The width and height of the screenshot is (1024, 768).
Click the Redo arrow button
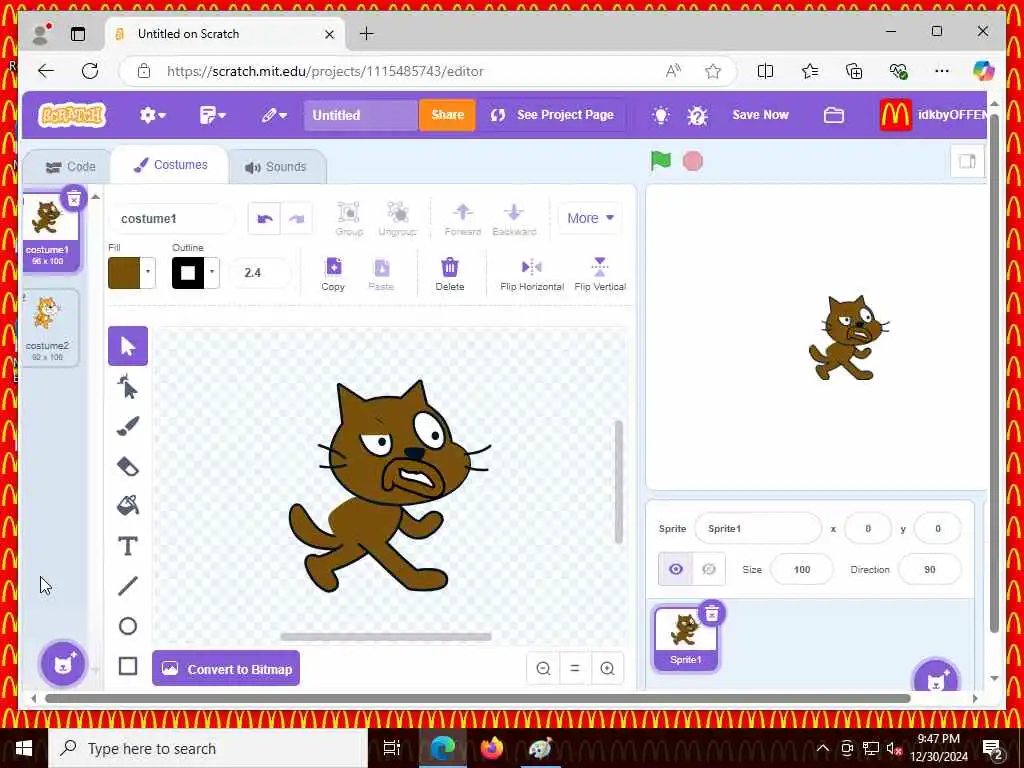click(x=296, y=219)
